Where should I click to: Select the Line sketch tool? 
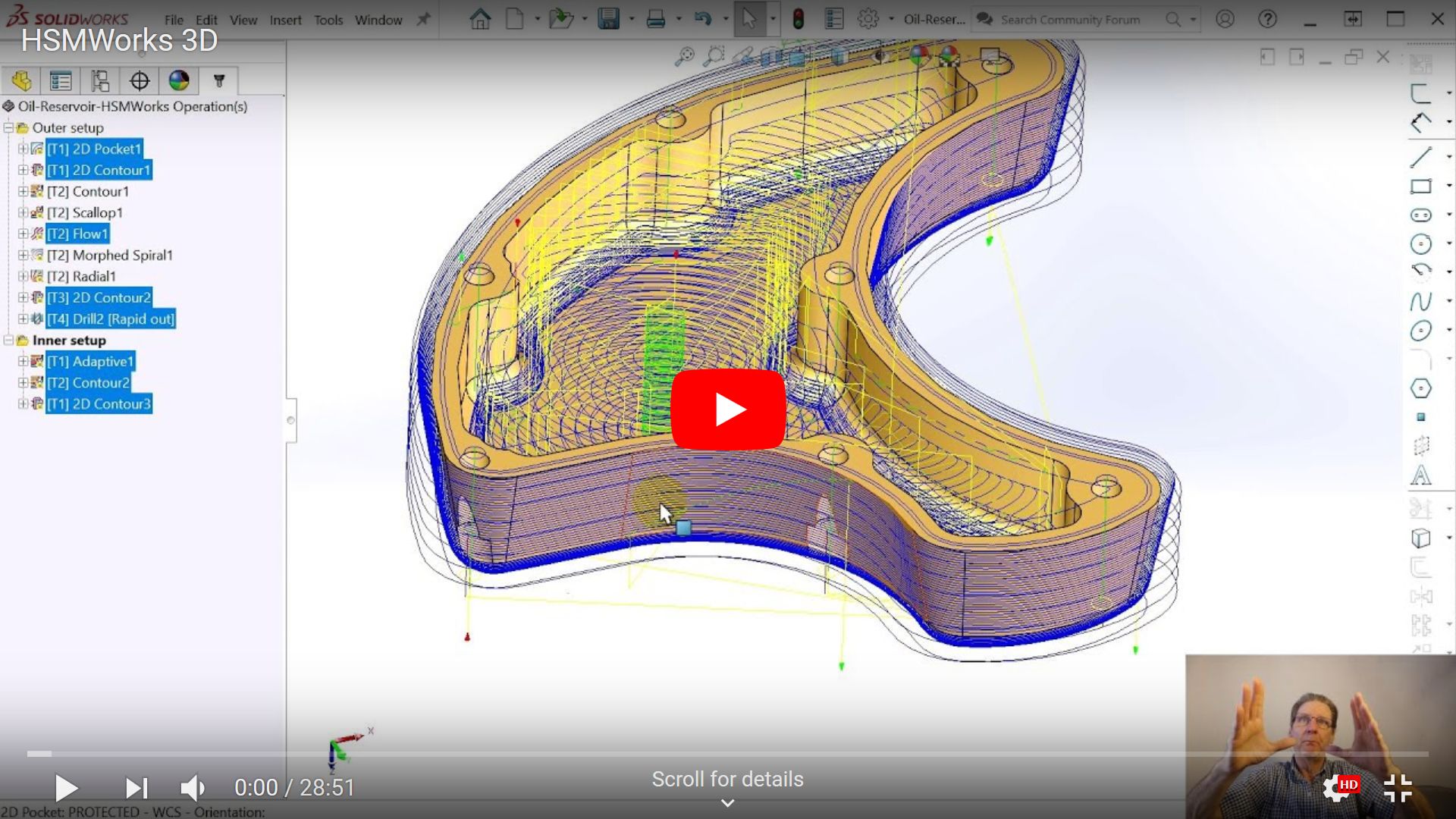(x=1420, y=157)
